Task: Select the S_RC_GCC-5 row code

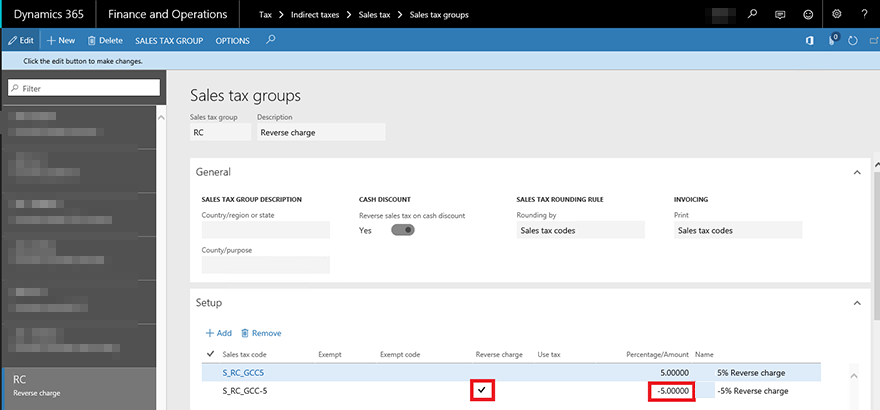Action: [245, 391]
